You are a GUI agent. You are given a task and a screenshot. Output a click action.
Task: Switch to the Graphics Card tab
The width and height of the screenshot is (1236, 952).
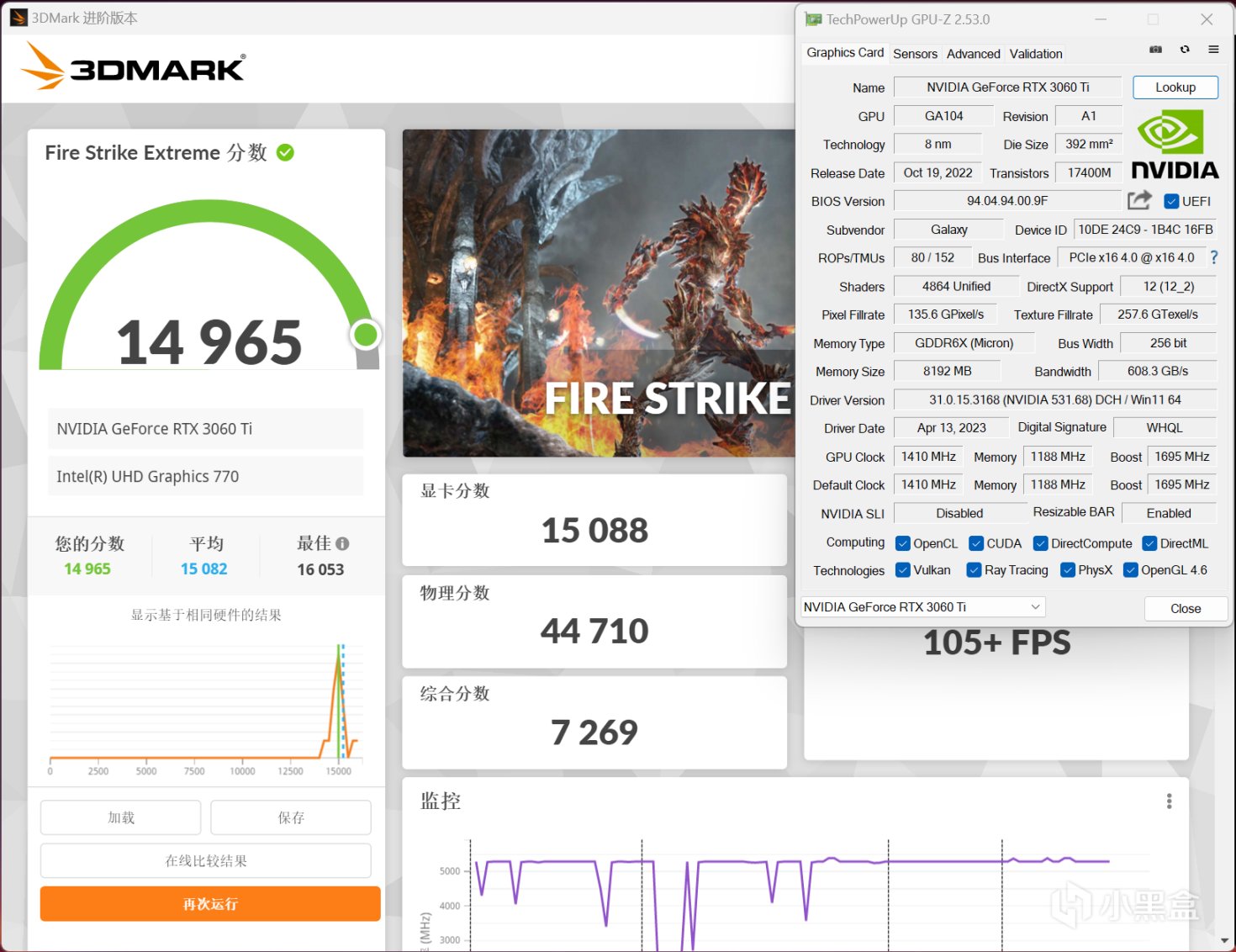click(845, 53)
